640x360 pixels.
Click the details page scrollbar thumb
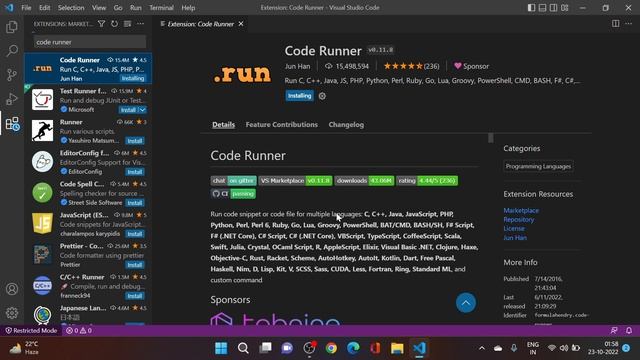491,138
